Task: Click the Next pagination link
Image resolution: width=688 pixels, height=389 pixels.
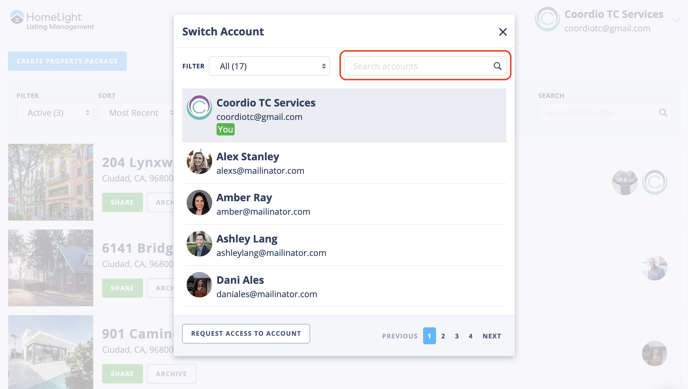Action: (x=492, y=336)
